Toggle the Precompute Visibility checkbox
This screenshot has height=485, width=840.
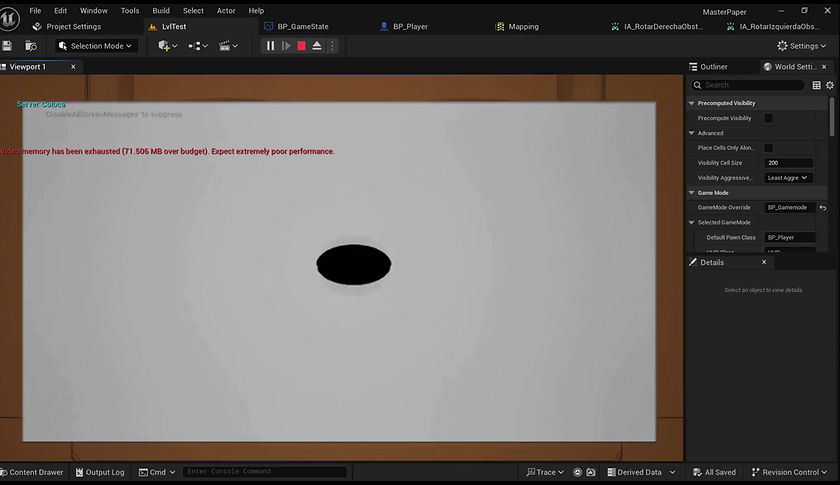769,118
